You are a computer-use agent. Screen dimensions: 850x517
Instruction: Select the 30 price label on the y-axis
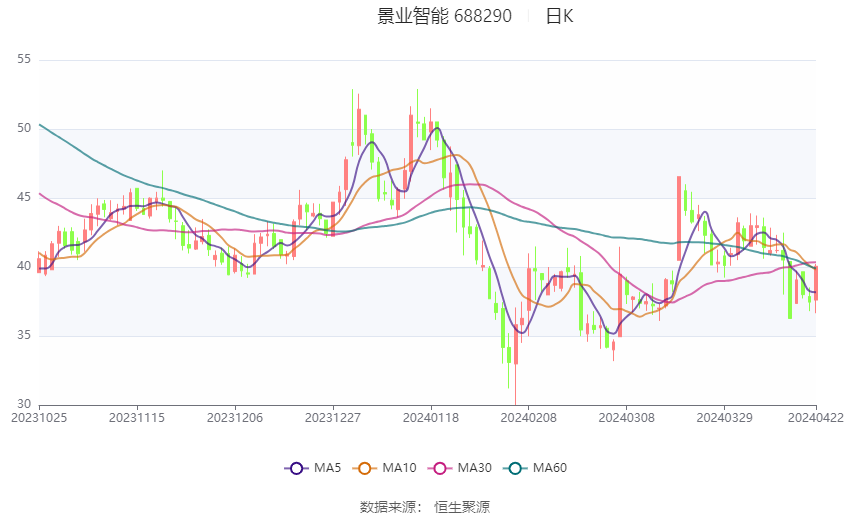click(24, 404)
